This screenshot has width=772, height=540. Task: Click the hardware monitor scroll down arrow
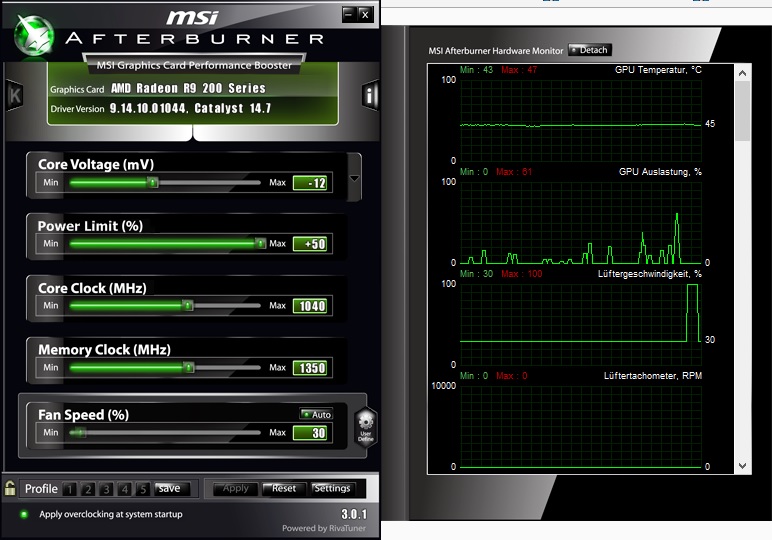click(x=742, y=466)
